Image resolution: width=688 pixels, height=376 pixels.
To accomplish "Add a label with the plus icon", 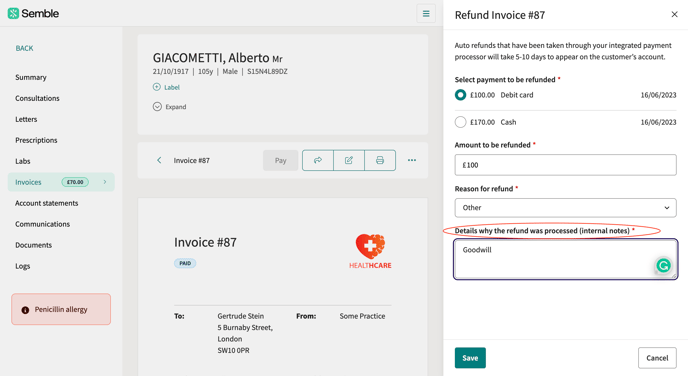I will pos(157,87).
